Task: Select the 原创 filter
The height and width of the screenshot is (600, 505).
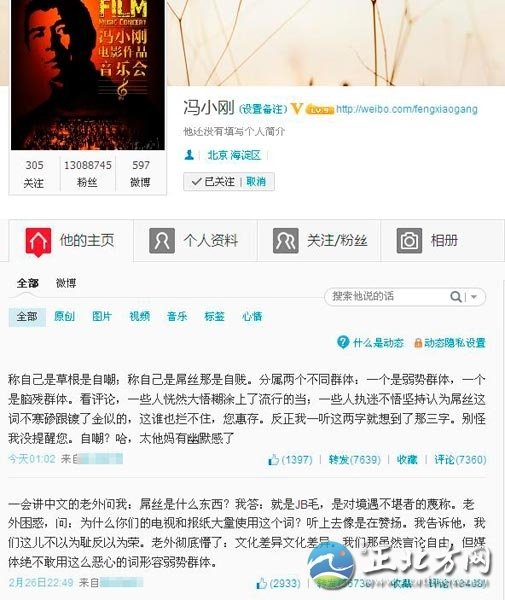Action: pyautogui.click(x=64, y=316)
